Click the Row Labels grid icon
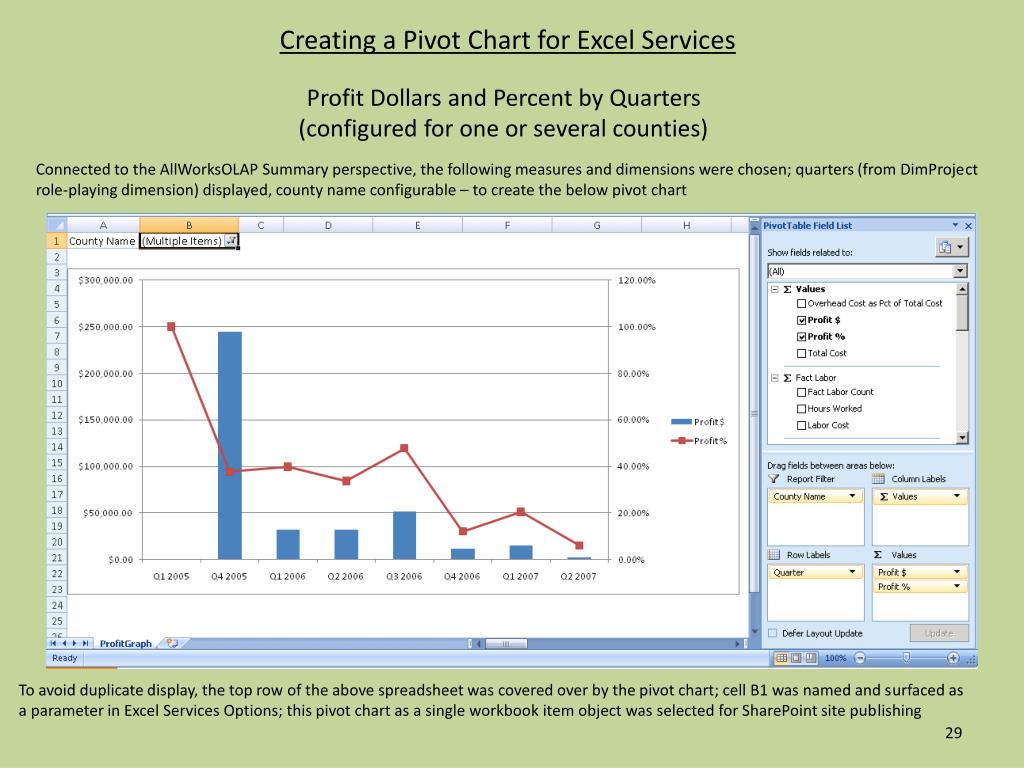The width and height of the screenshot is (1024, 768). (774, 554)
